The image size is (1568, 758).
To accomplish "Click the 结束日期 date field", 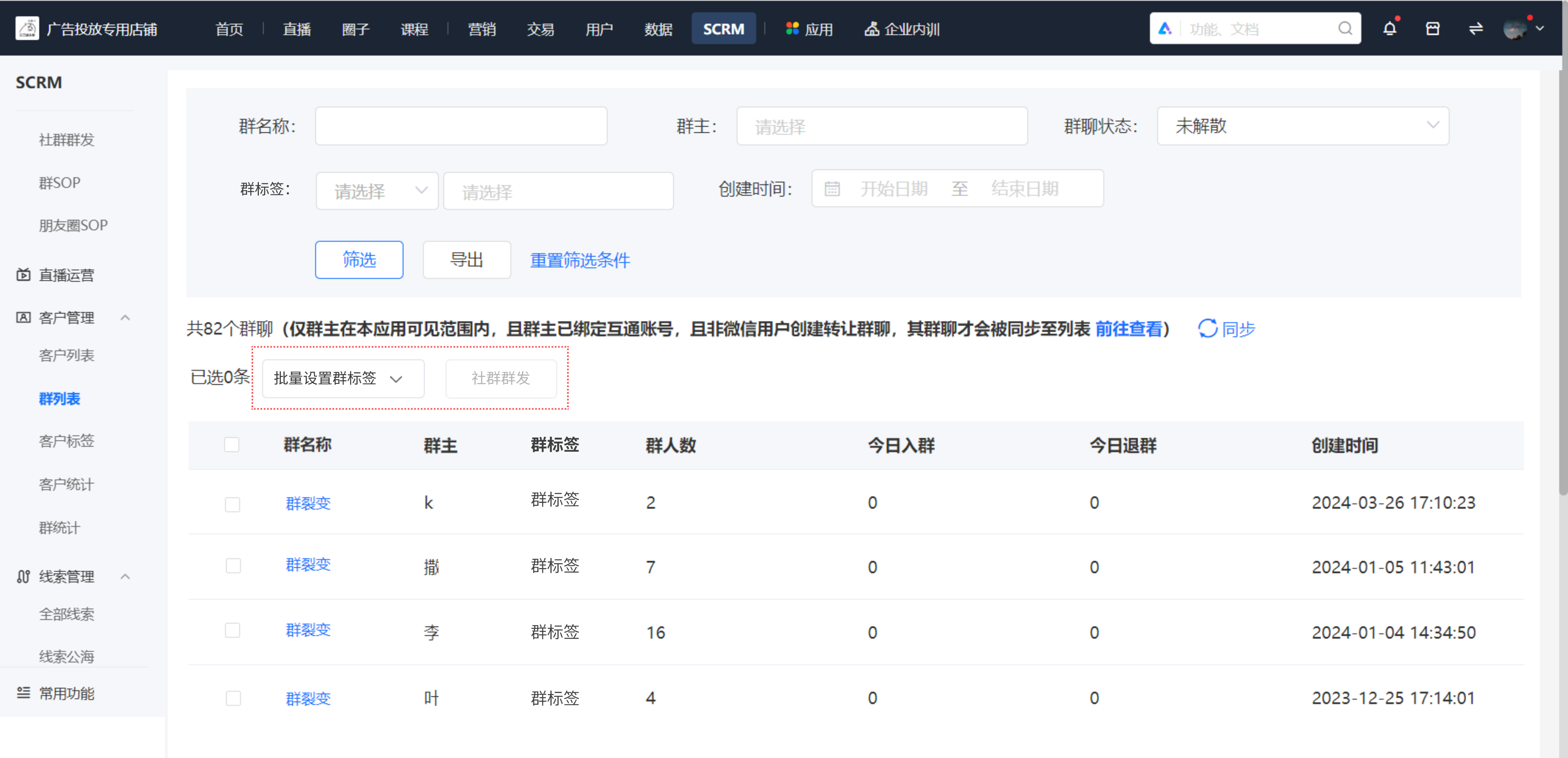I will 1025,189.
